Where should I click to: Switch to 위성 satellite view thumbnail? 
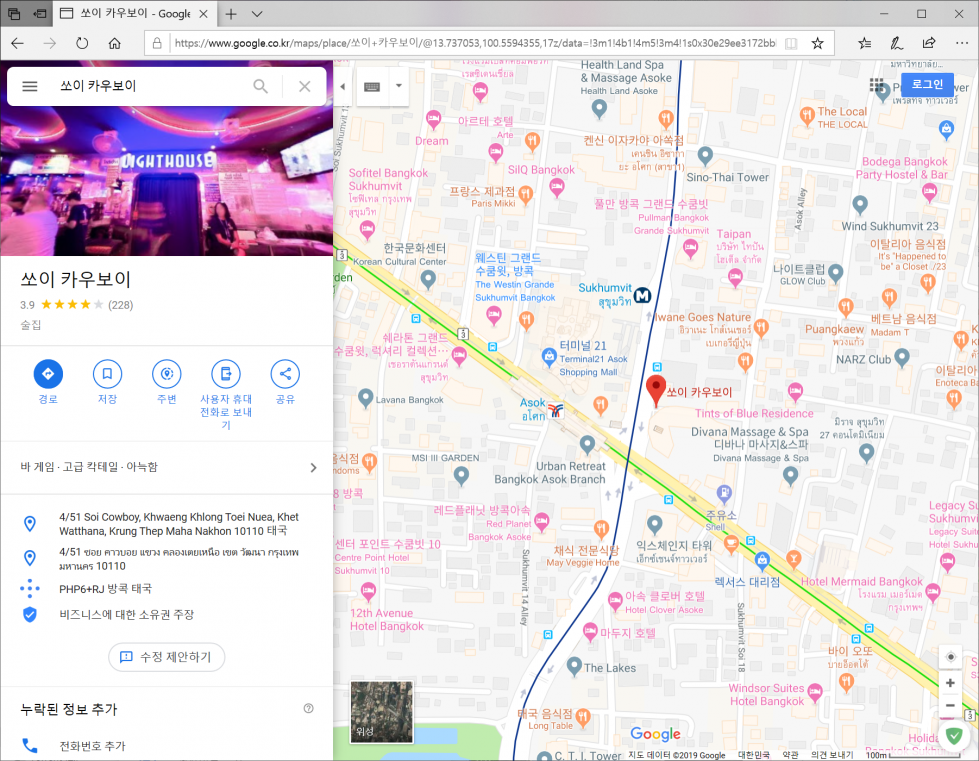(x=381, y=712)
